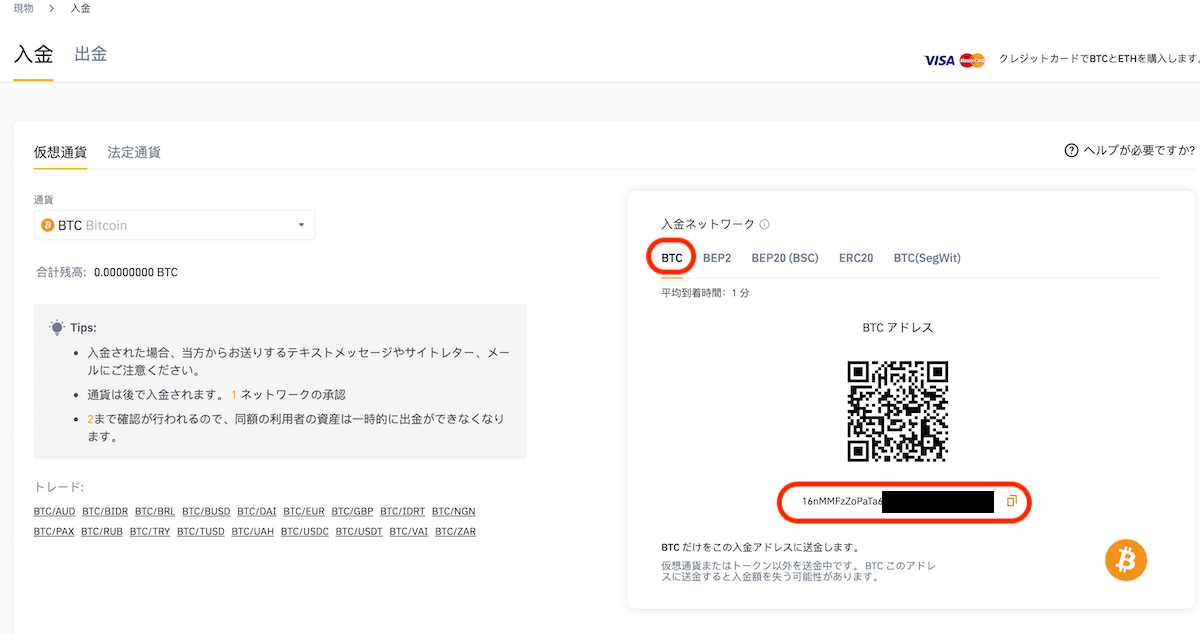
Task: Open the BTC/TUSD trading pair
Action: coord(201,531)
